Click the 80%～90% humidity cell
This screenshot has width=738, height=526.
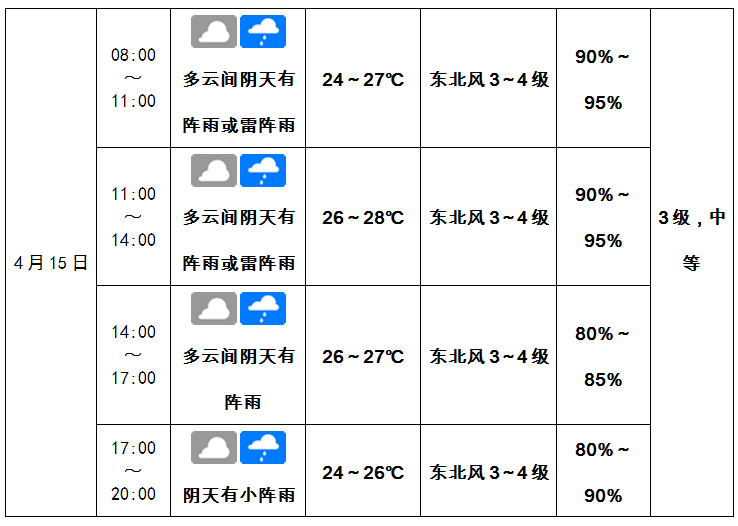(x=603, y=470)
